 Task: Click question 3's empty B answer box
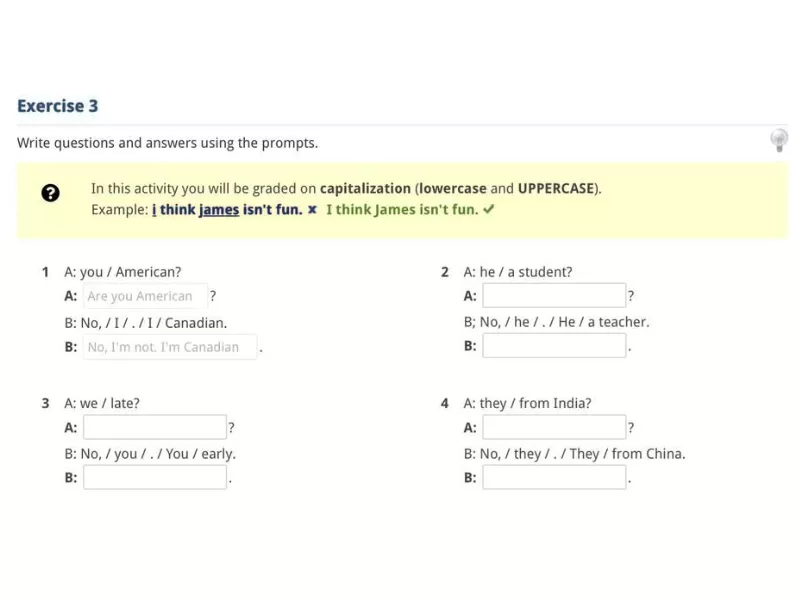[155, 477]
